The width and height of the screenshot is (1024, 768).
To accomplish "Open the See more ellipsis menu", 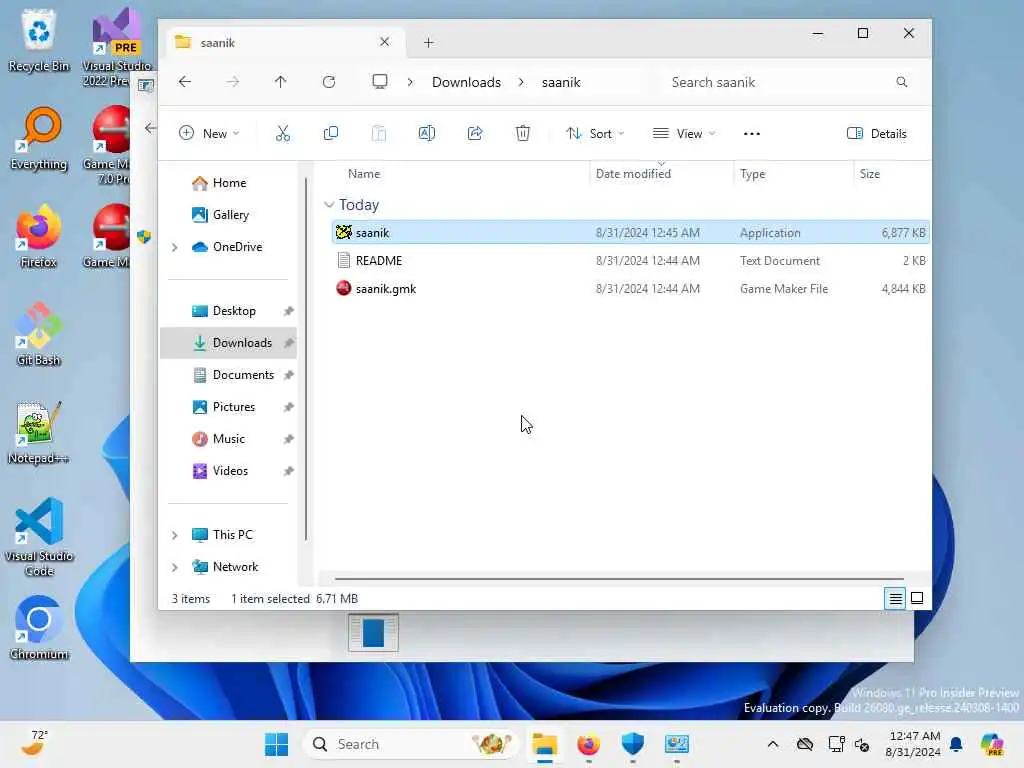I will [x=752, y=133].
